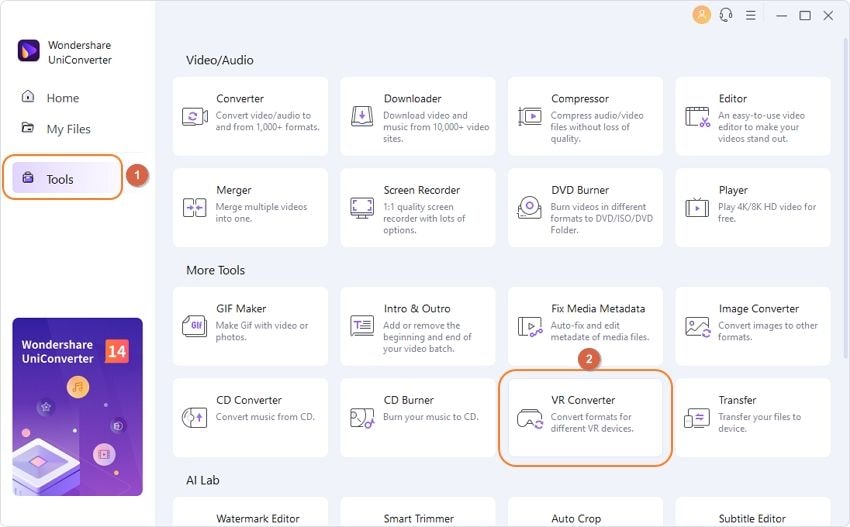Click 'Burn your music to CD.' description
Screen dimensions: 850x527
point(431,417)
